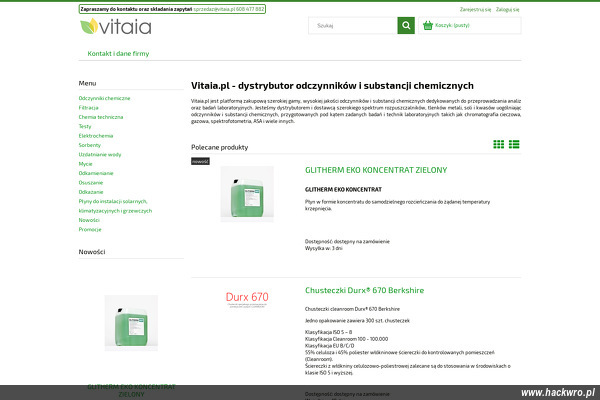This screenshot has width=600, height=400.
Task: Select Odkamienianie category
Action: (x=96, y=173)
